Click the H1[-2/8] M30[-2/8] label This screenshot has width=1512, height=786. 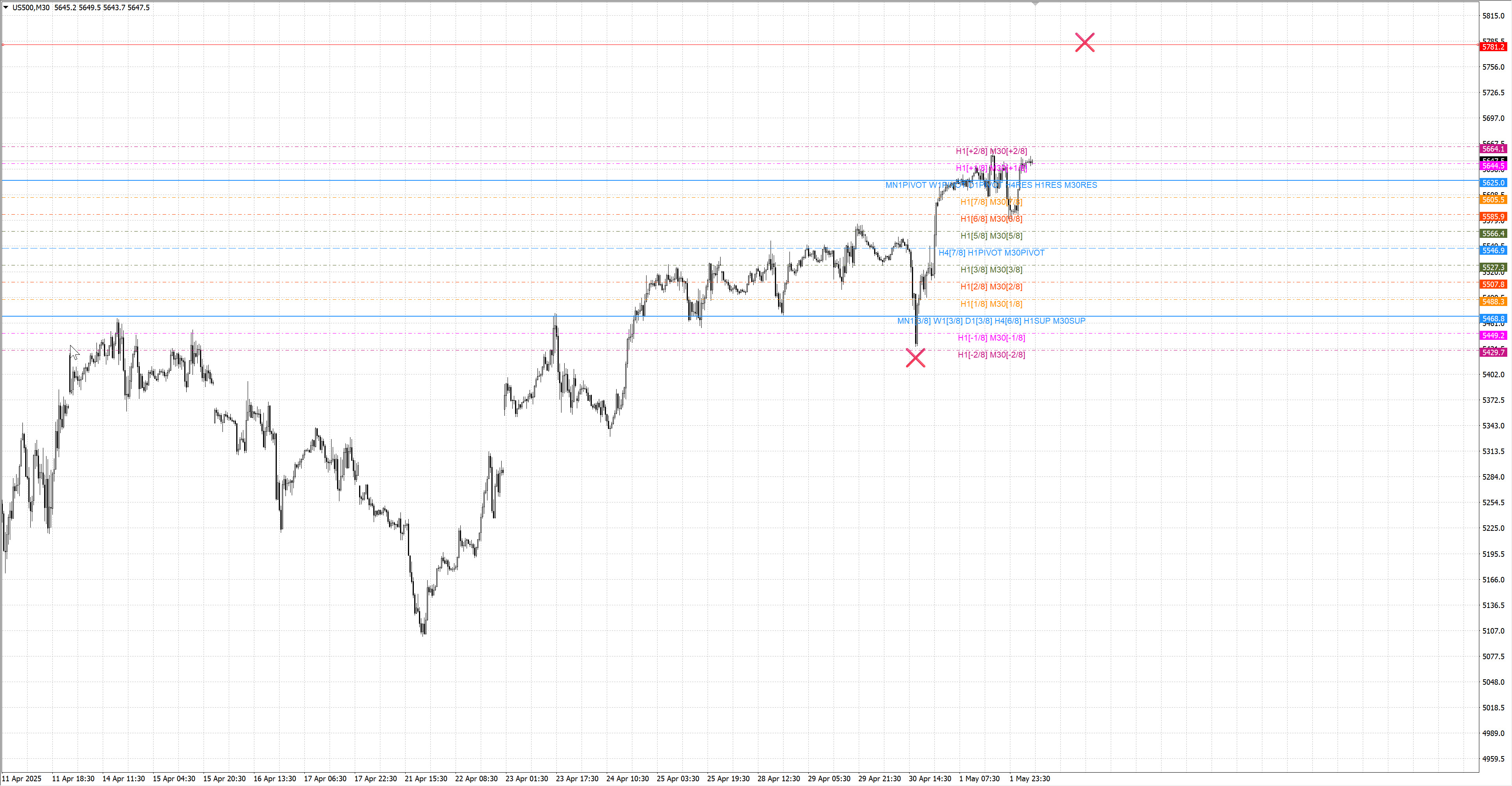tap(991, 354)
